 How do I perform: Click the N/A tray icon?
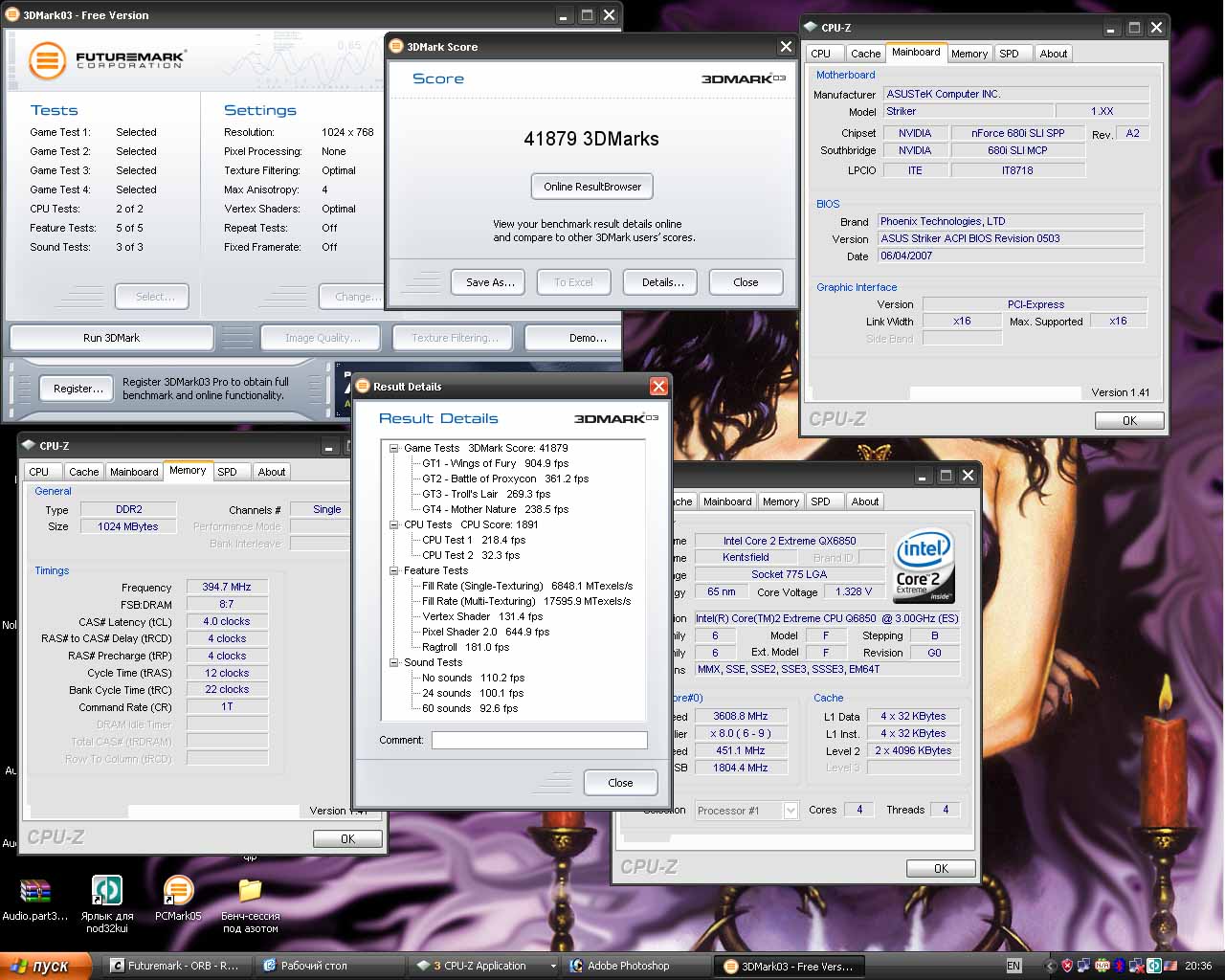tap(1102, 966)
